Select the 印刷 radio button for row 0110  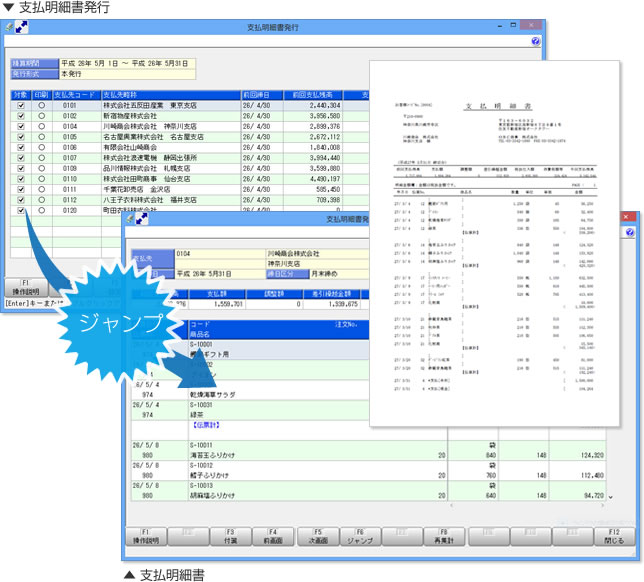pos(41,179)
